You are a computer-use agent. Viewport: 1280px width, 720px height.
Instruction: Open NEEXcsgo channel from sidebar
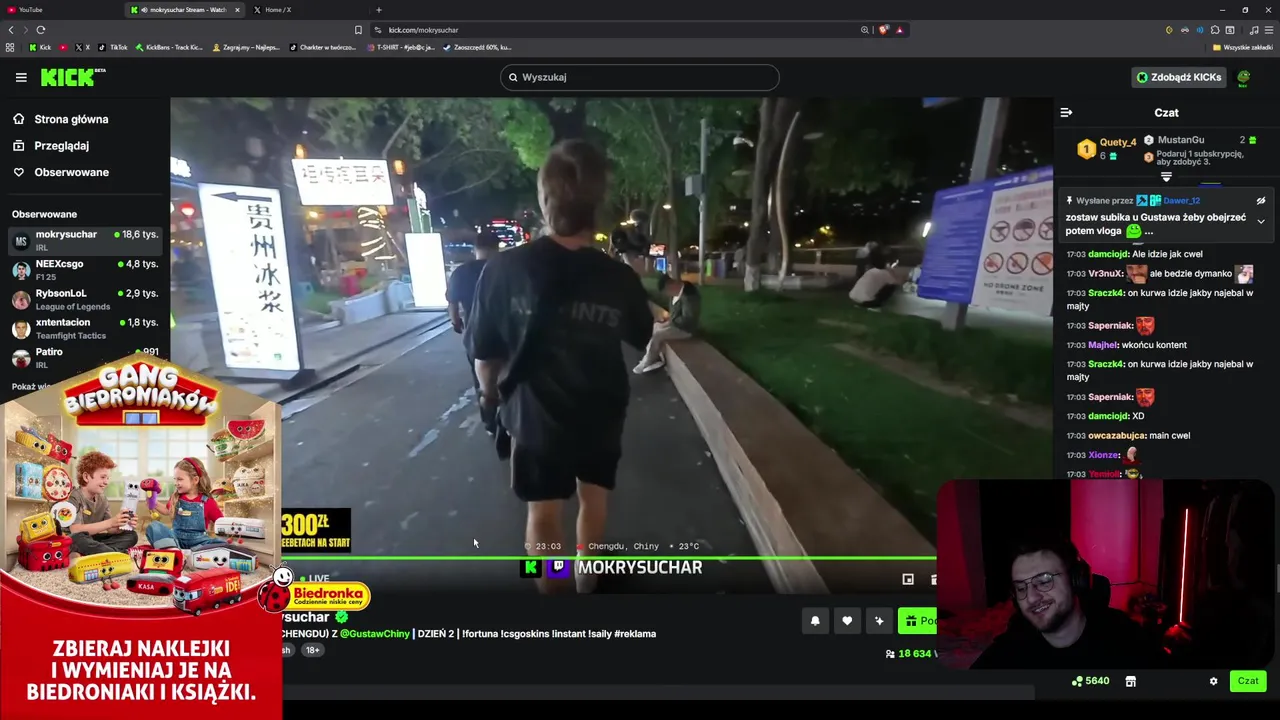85,270
